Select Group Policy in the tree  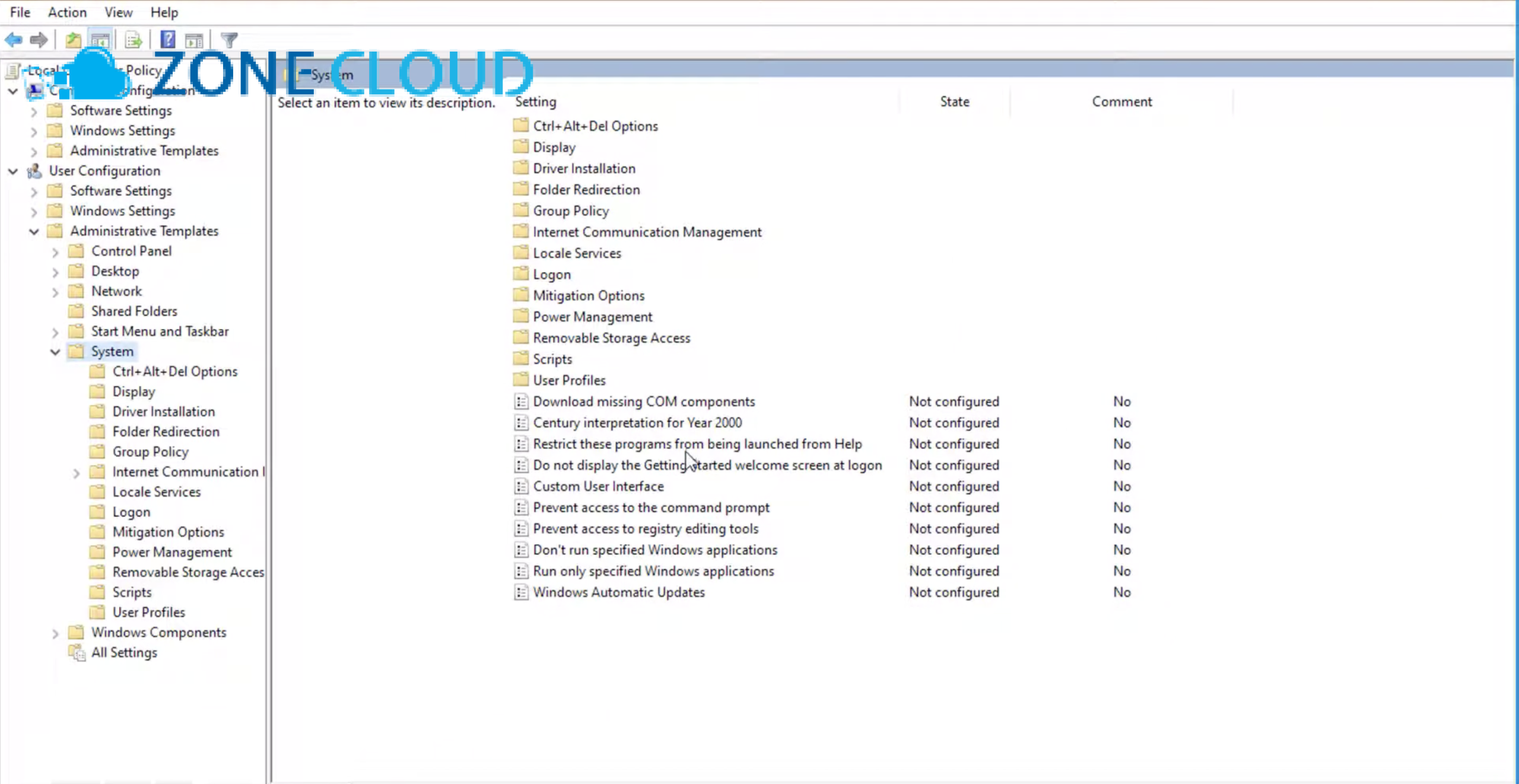150,452
